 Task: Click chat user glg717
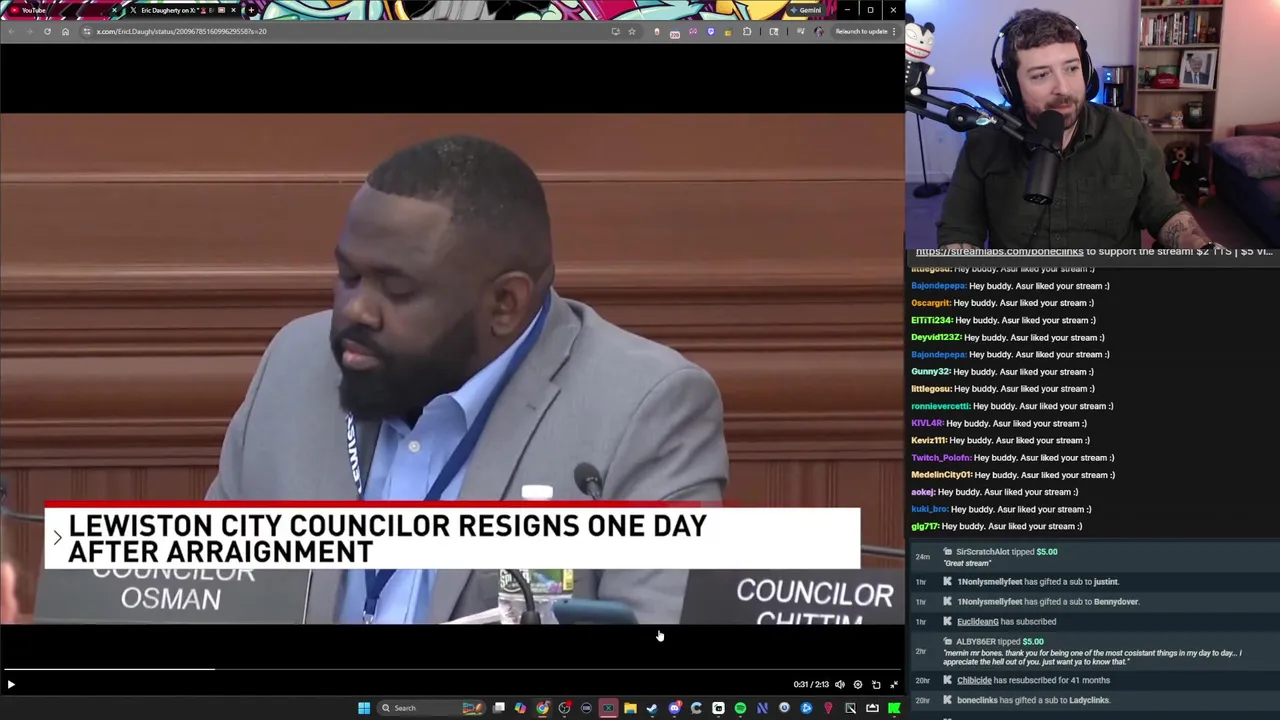click(925, 526)
